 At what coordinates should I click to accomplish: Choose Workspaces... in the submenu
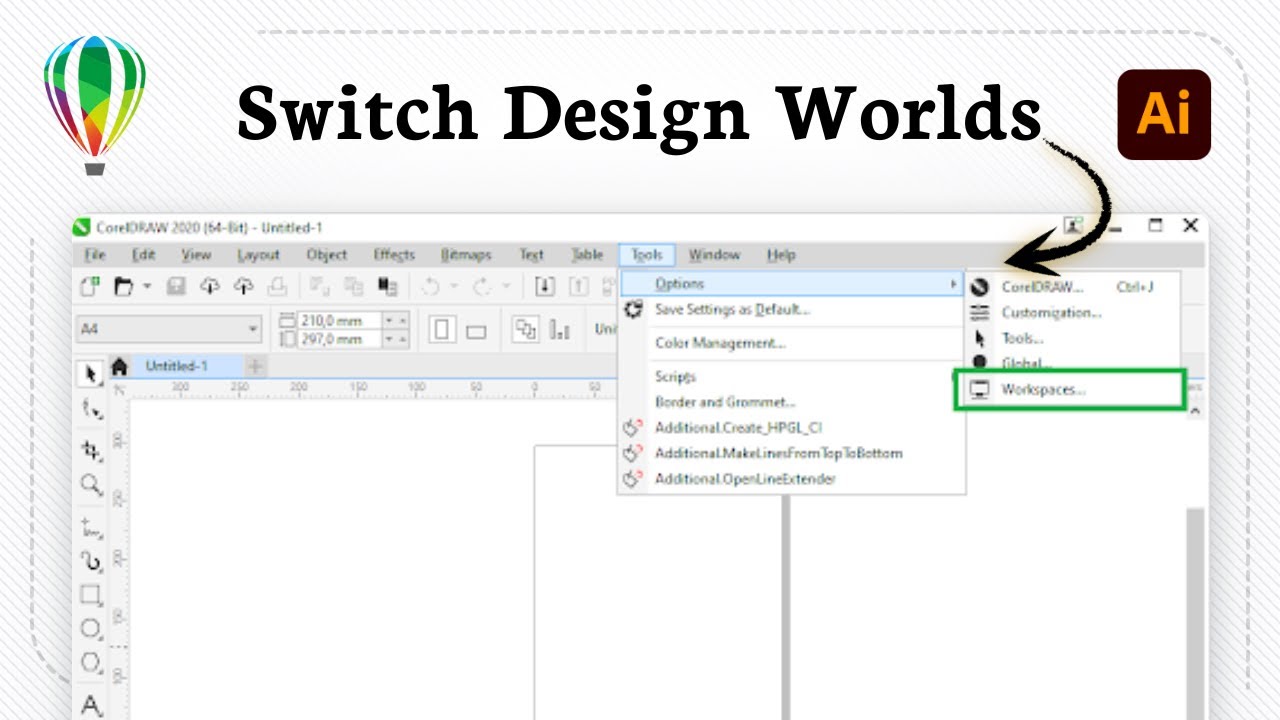(x=1069, y=390)
